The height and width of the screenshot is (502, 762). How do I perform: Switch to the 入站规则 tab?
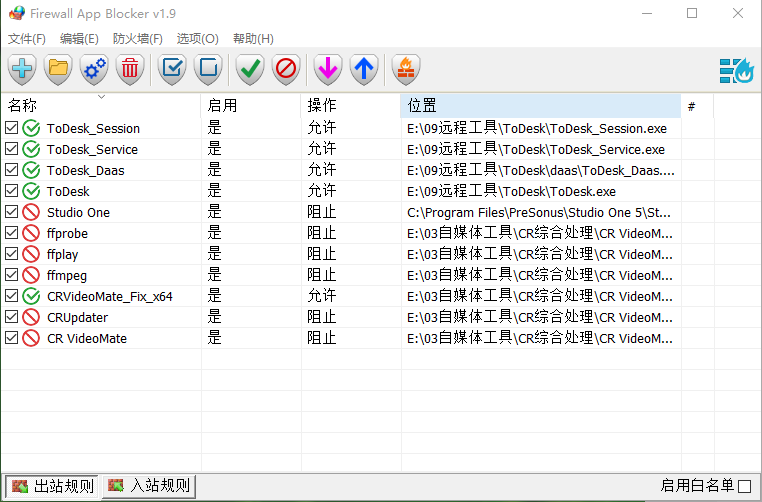(x=149, y=485)
